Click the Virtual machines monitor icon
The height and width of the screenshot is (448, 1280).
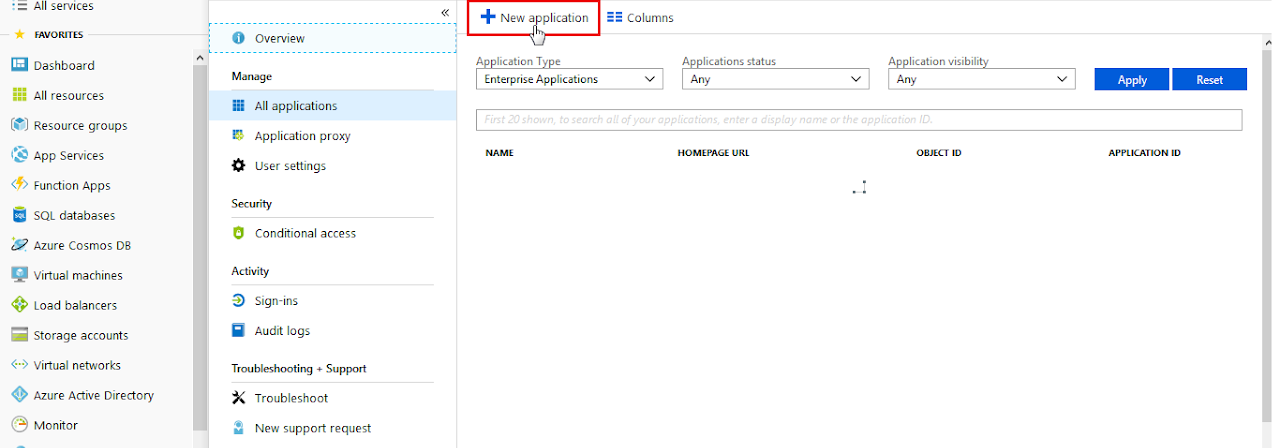(x=18, y=275)
